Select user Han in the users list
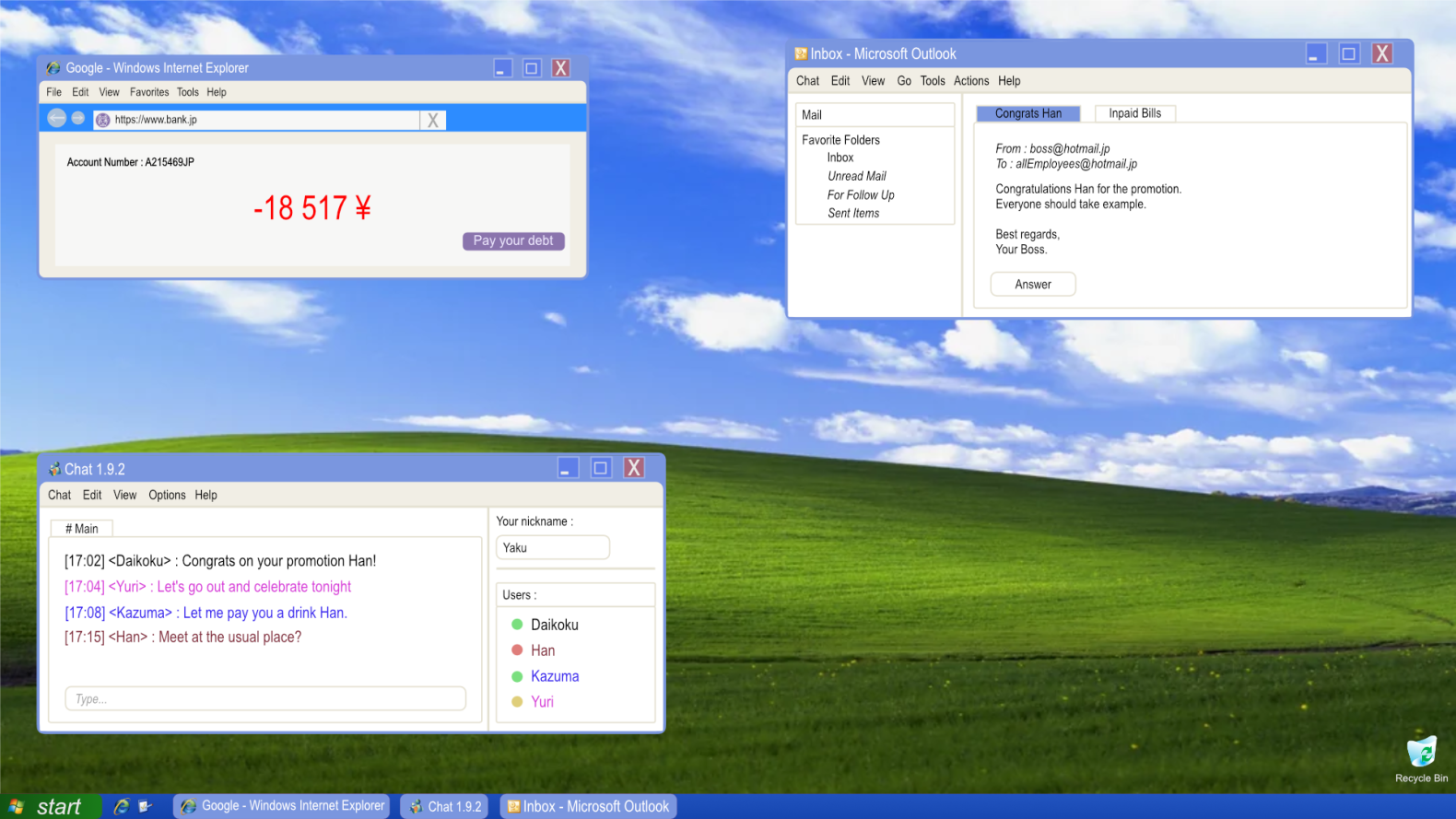 [x=543, y=650]
